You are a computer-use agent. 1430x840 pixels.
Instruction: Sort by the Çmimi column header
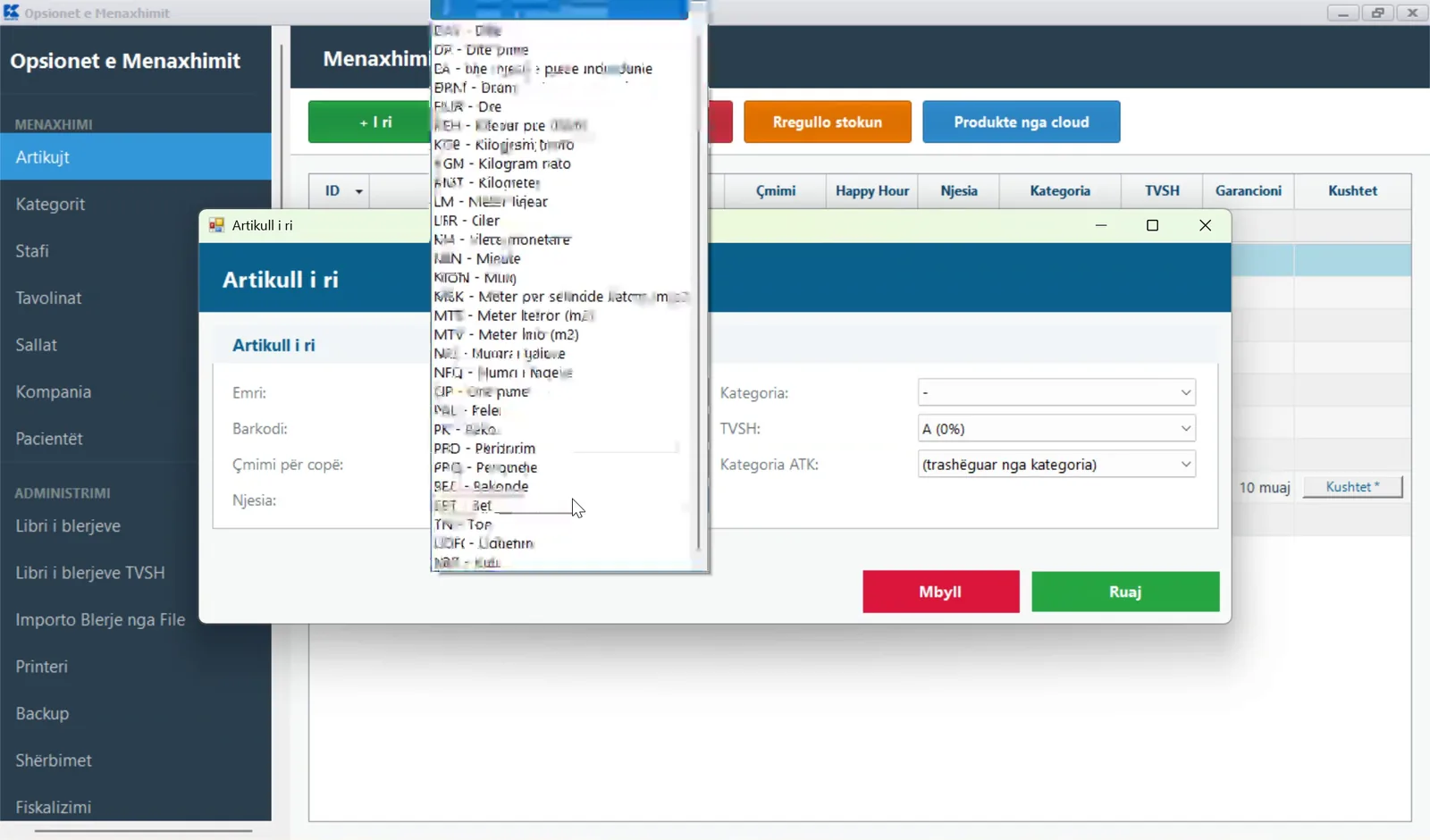pos(775,191)
